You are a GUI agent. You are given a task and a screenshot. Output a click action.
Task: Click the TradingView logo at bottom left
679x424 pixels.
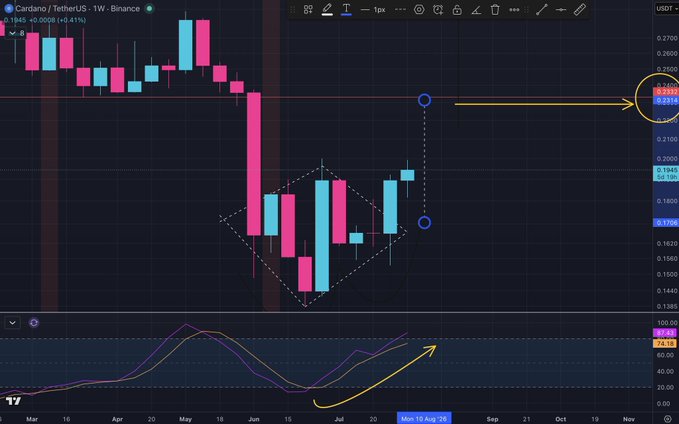tap(13, 401)
